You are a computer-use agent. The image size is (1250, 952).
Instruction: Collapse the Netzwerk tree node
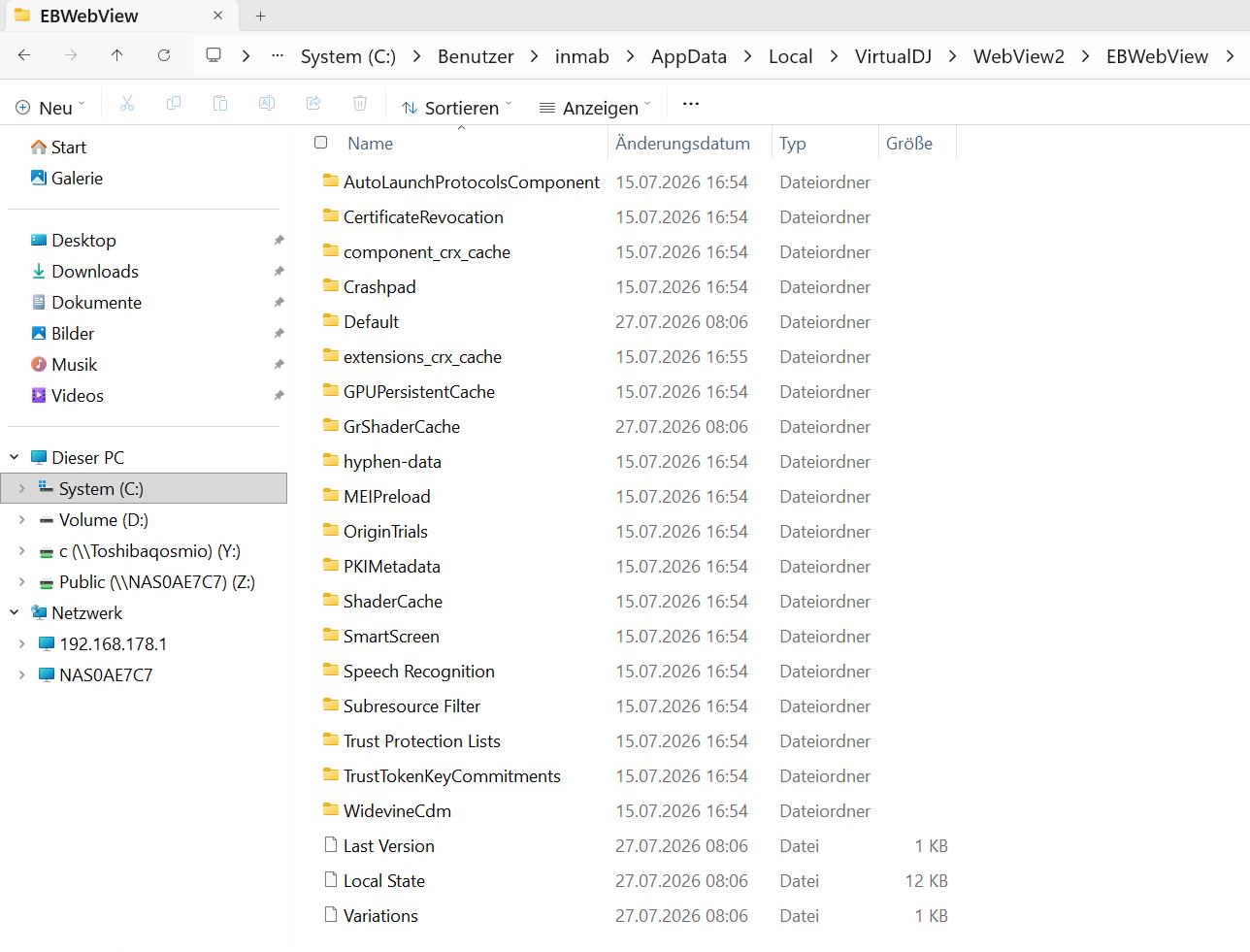[x=15, y=612]
